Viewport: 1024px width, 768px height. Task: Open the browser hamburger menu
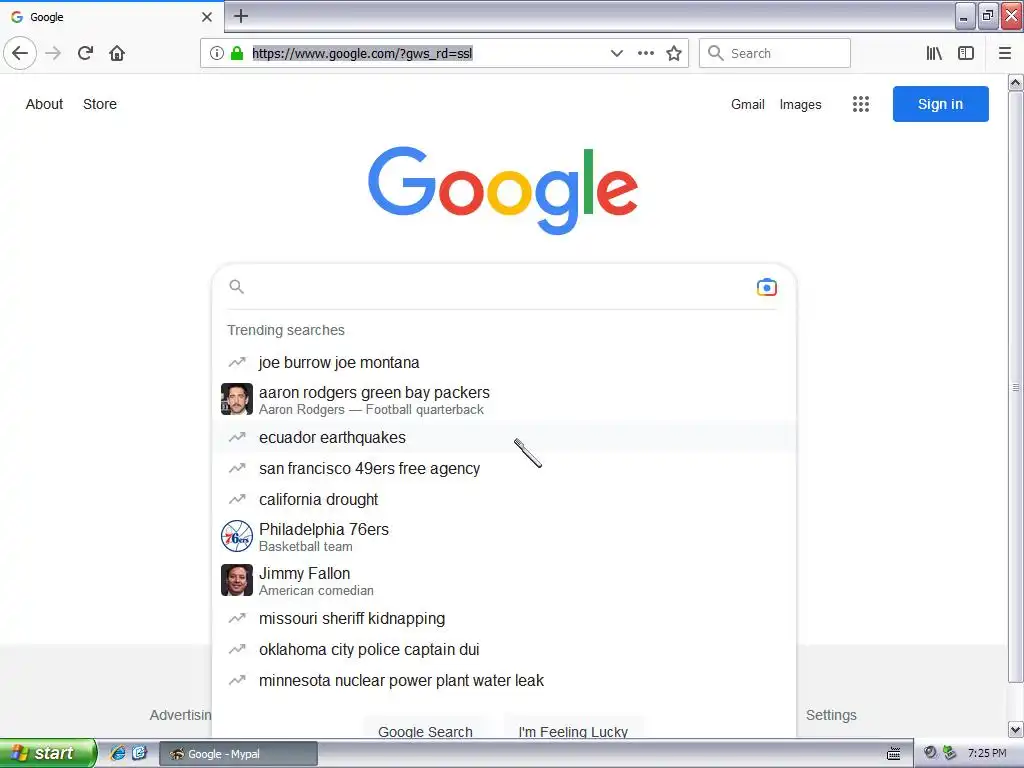1005,53
